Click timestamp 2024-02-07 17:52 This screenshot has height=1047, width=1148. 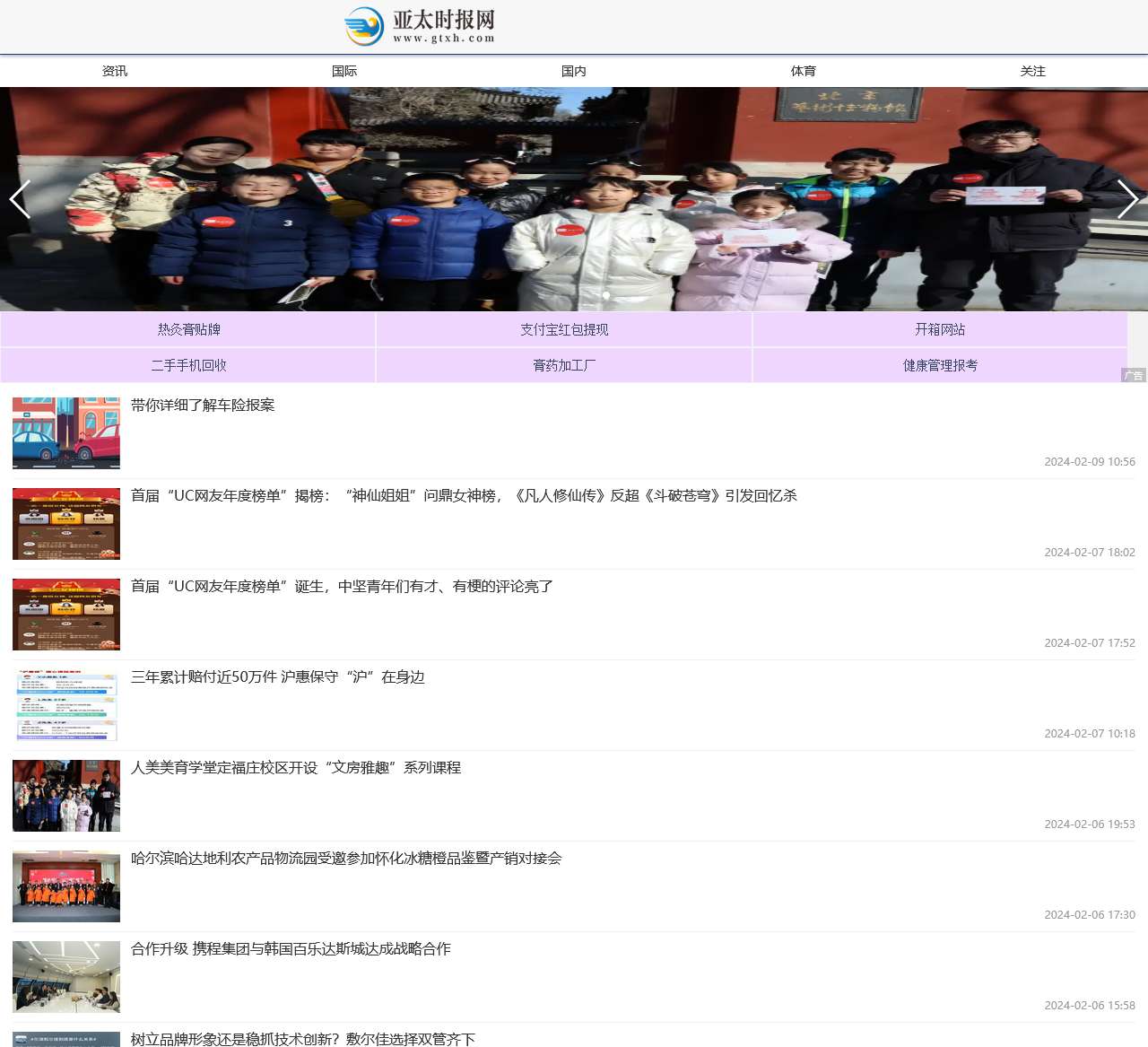click(x=1090, y=643)
